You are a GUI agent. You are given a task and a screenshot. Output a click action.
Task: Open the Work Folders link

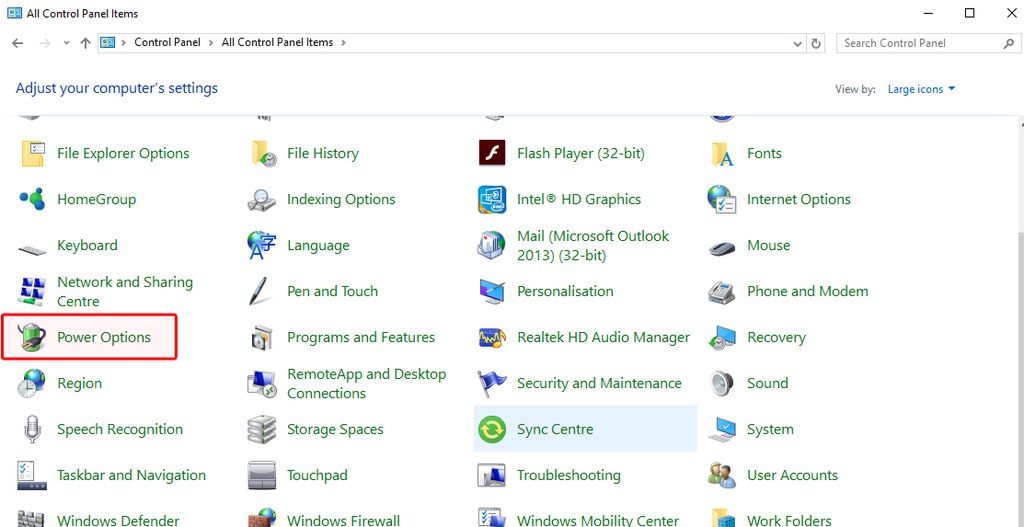(789, 520)
